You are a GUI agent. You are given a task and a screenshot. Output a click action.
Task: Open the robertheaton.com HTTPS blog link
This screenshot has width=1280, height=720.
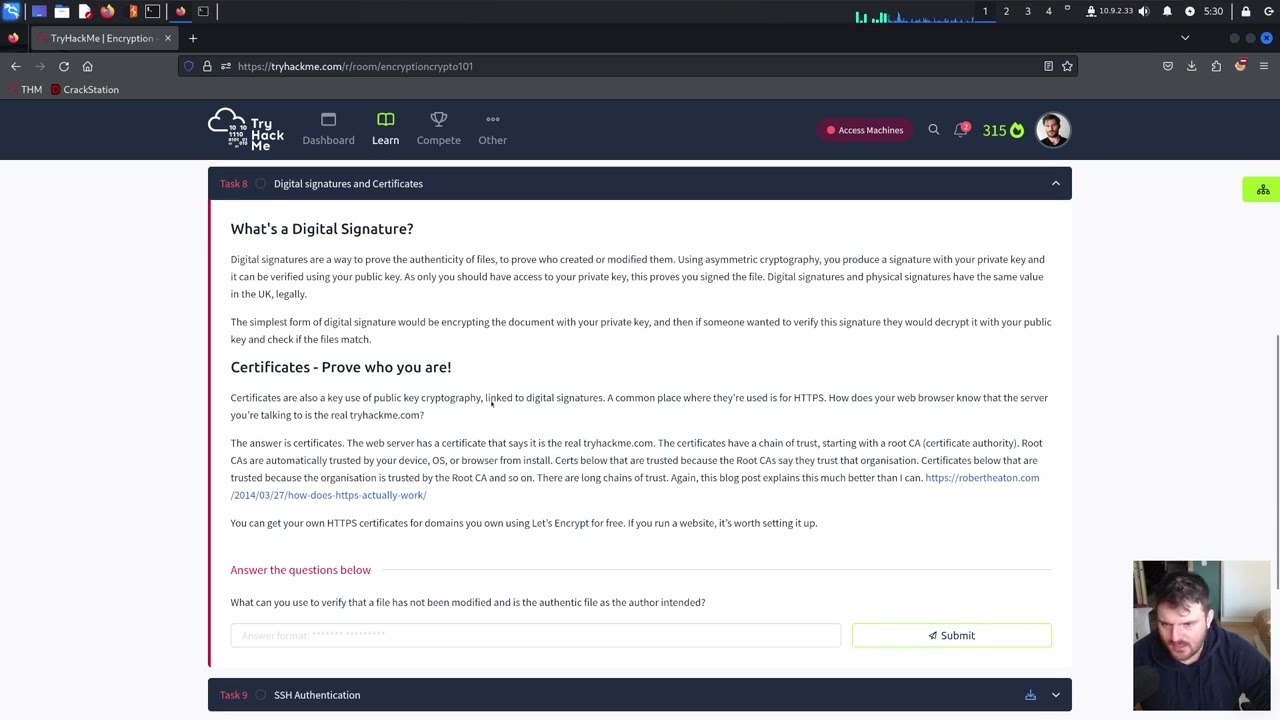(x=981, y=478)
